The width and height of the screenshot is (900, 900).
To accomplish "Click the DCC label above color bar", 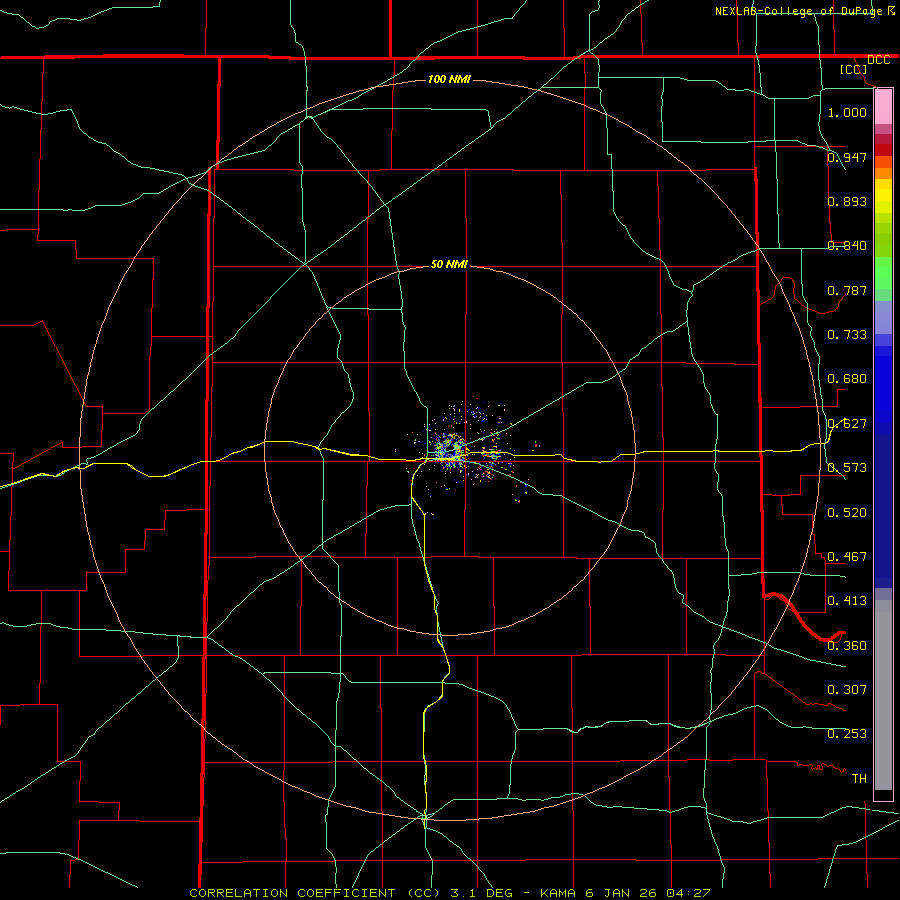I will [878, 60].
